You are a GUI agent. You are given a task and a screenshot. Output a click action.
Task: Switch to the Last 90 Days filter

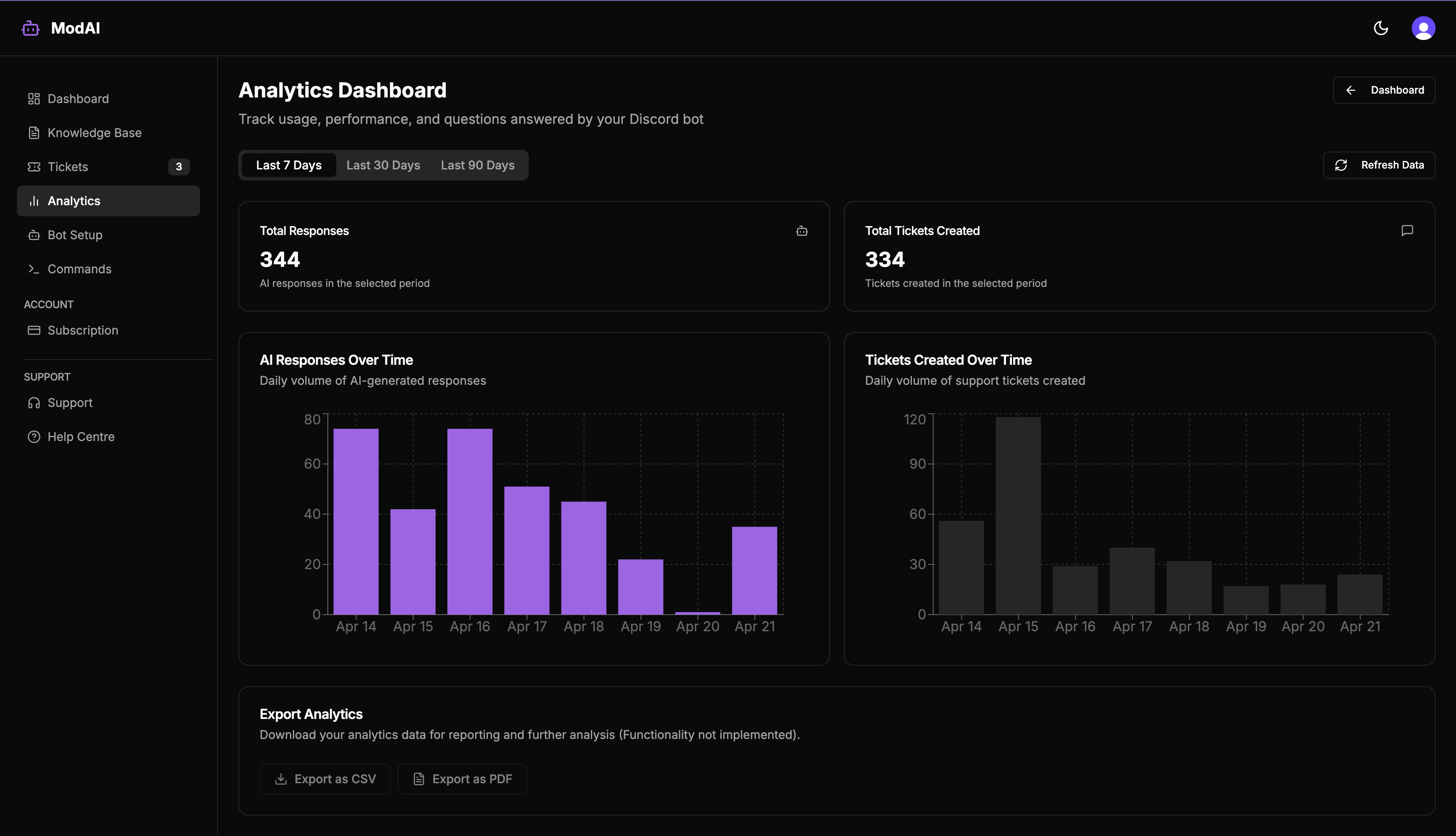point(477,165)
